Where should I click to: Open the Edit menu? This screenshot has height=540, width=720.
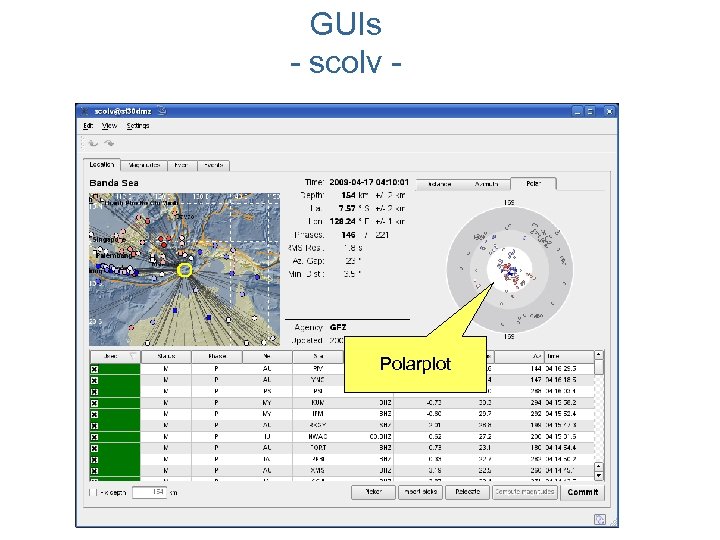pos(88,126)
